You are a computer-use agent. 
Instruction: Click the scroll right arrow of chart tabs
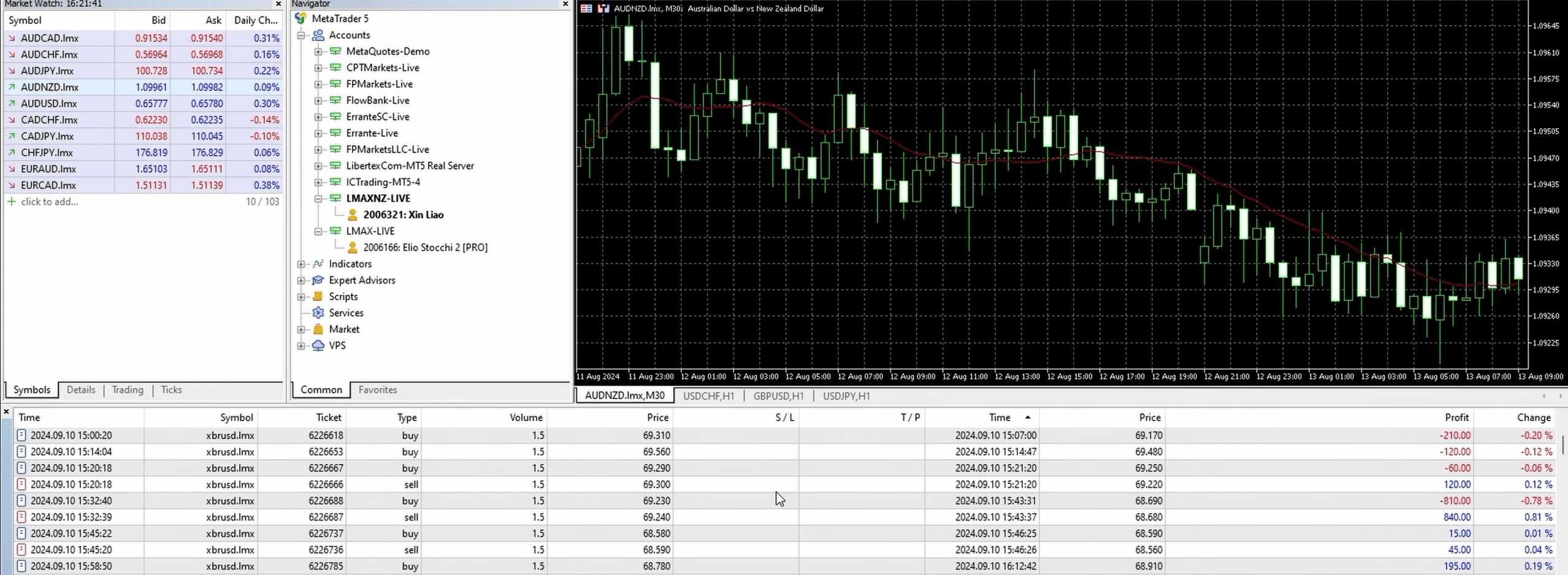(x=1561, y=396)
